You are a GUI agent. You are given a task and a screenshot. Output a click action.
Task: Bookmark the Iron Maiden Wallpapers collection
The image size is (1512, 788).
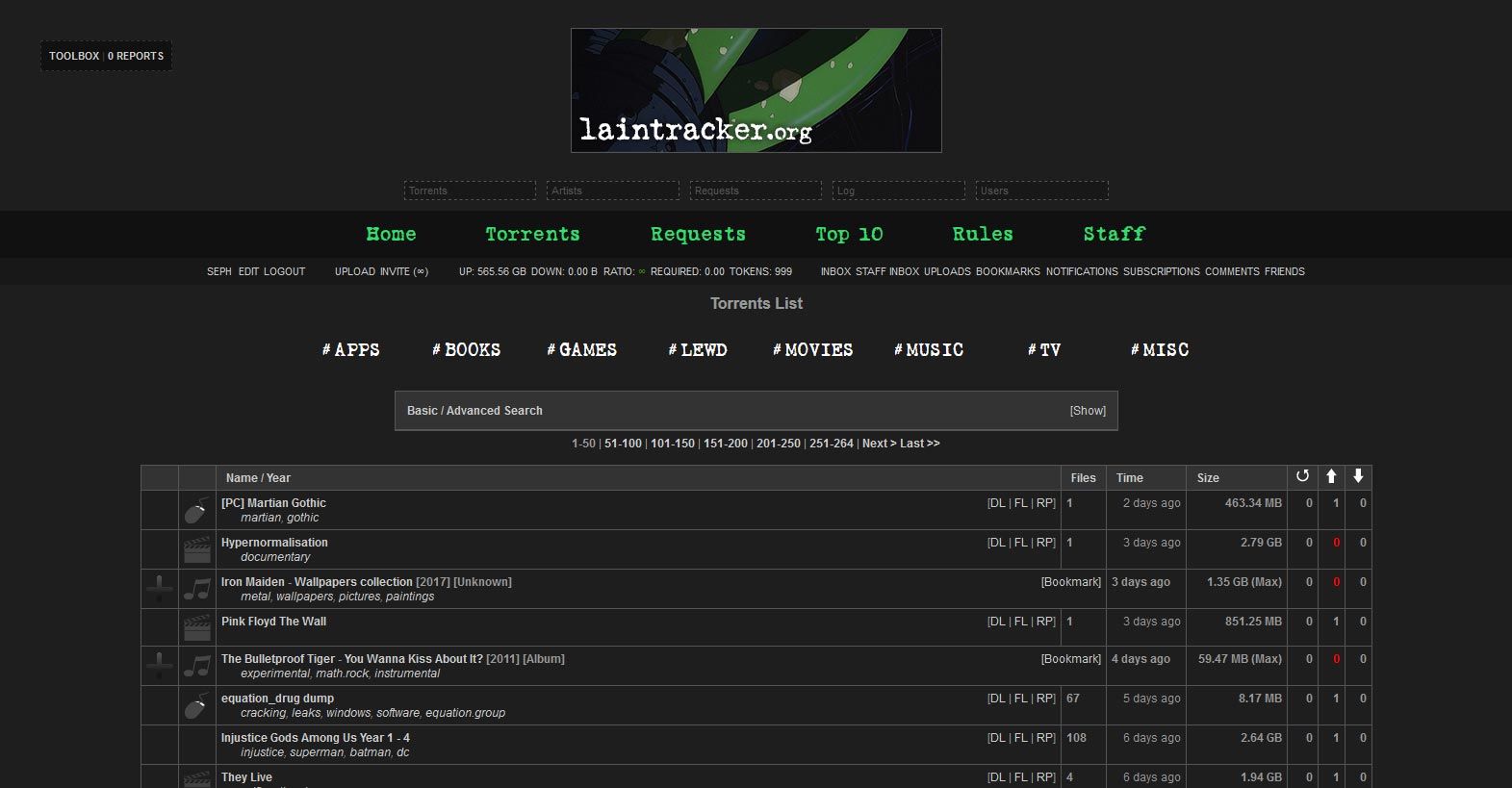click(1070, 582)
